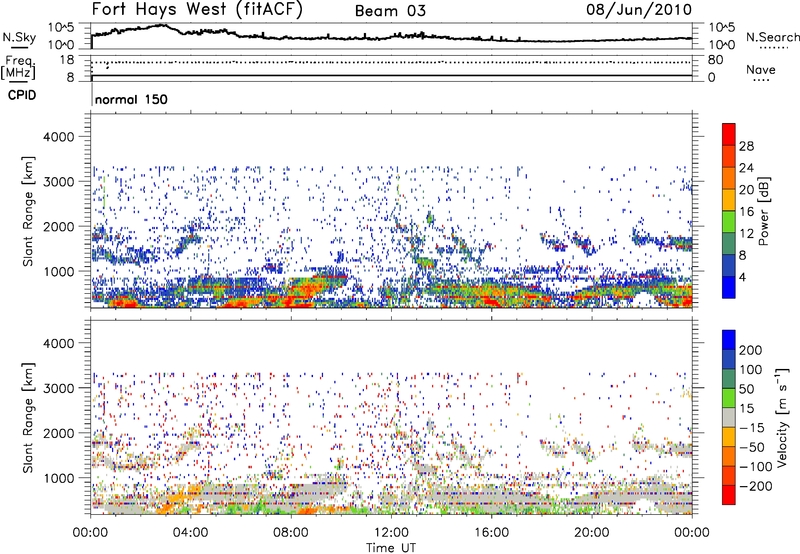The height and width of the screenshot is (554, 800).
Task: Select the 'Beam 03' label
Action: pyautogui.click(x=390, y=11)
